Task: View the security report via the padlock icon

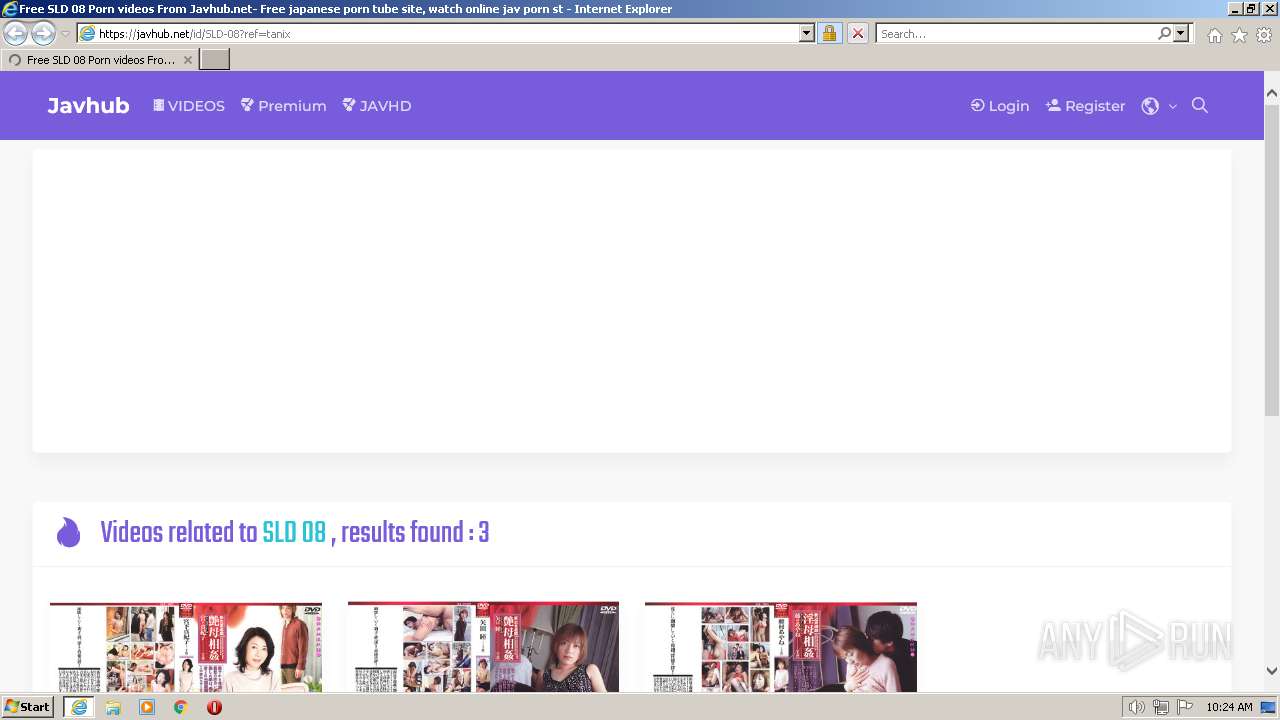Action: coord(829,33)
